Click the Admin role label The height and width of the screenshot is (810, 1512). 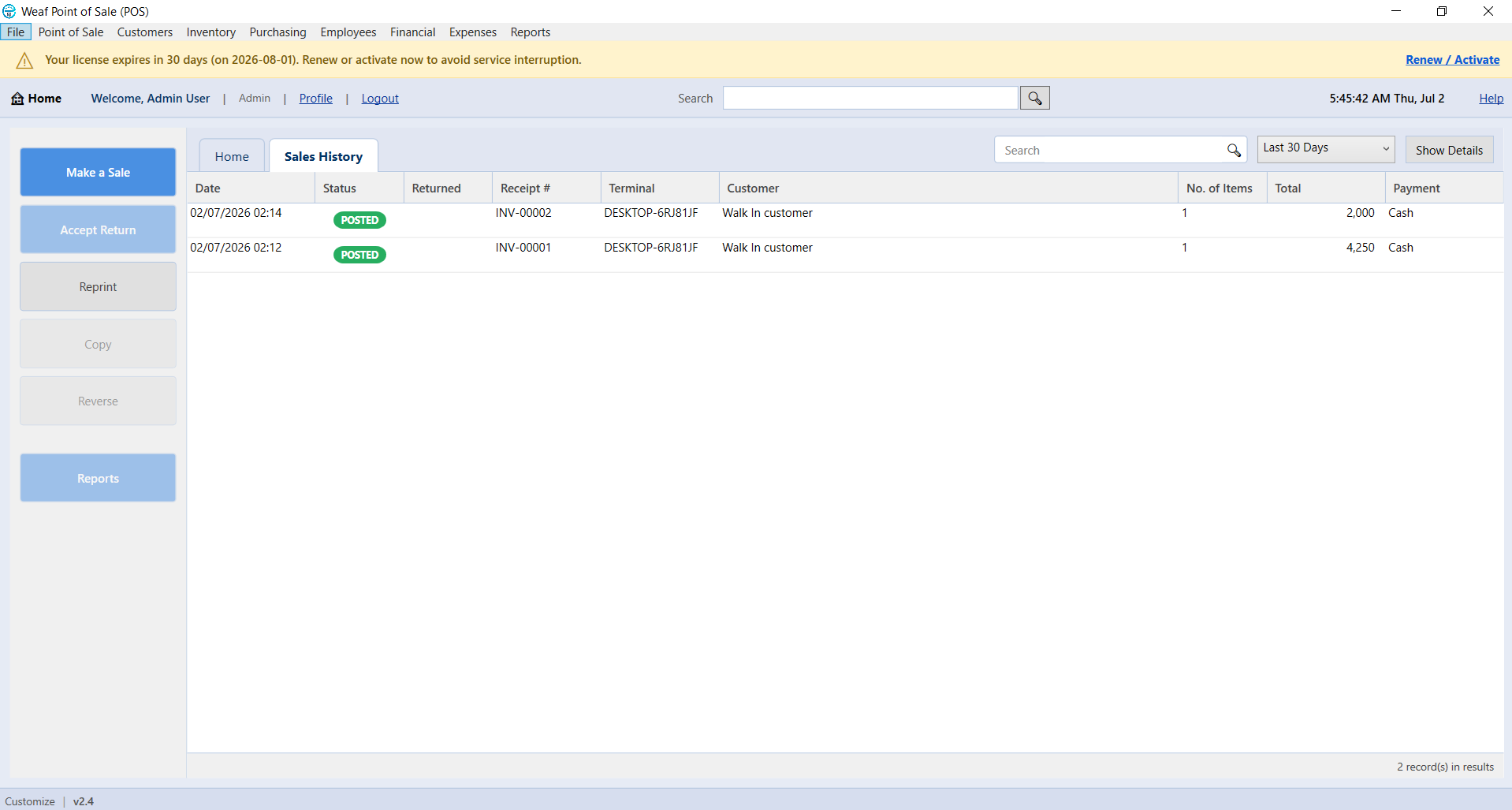point(255,99)
